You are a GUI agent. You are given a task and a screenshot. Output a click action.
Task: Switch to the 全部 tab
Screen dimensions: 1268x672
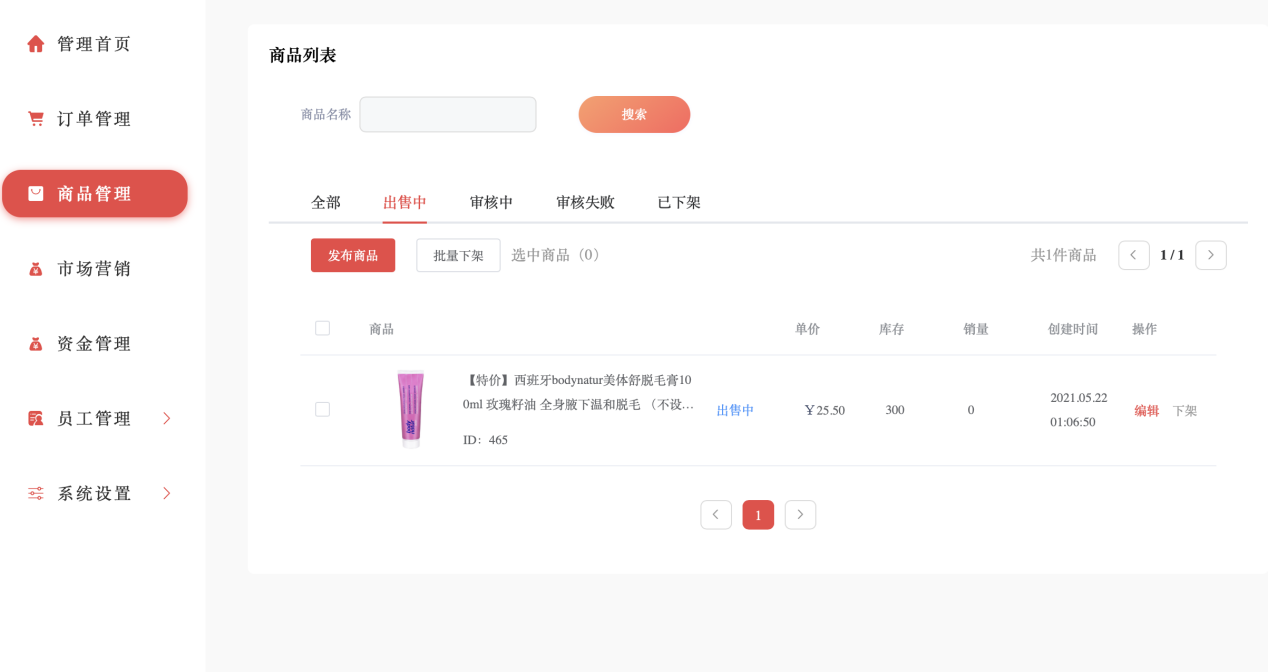tap(326, 202)
